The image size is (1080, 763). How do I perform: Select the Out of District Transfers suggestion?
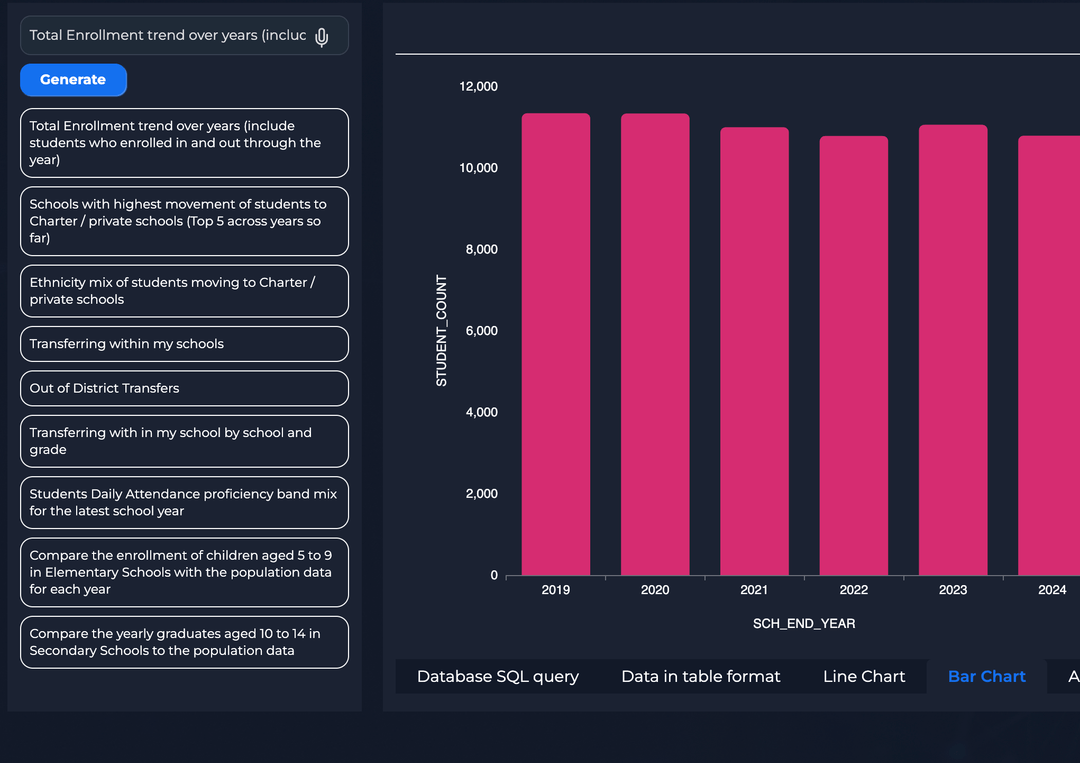coord(184,388)
